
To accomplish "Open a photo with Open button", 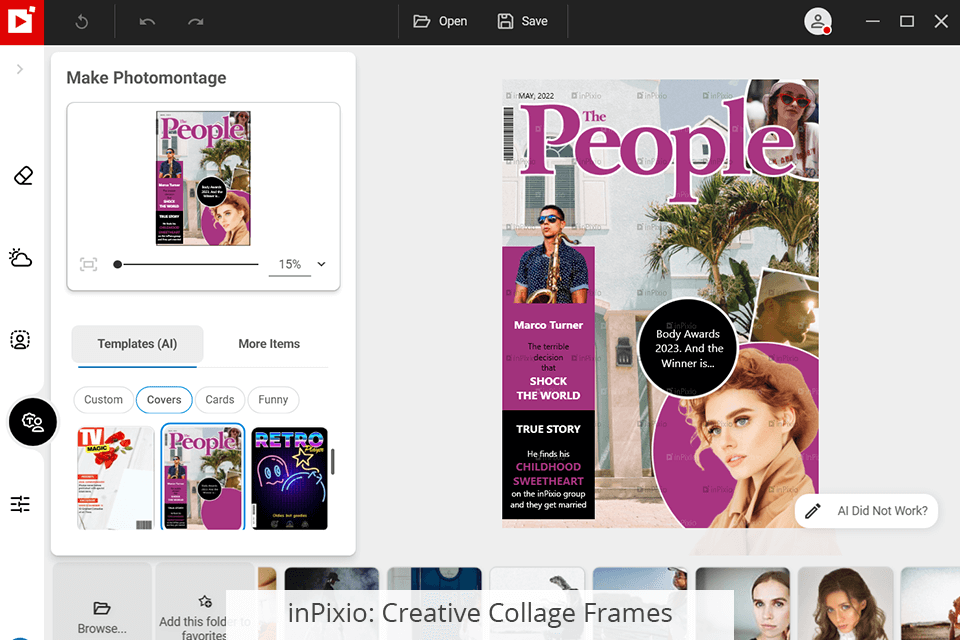I will point(440,21).
